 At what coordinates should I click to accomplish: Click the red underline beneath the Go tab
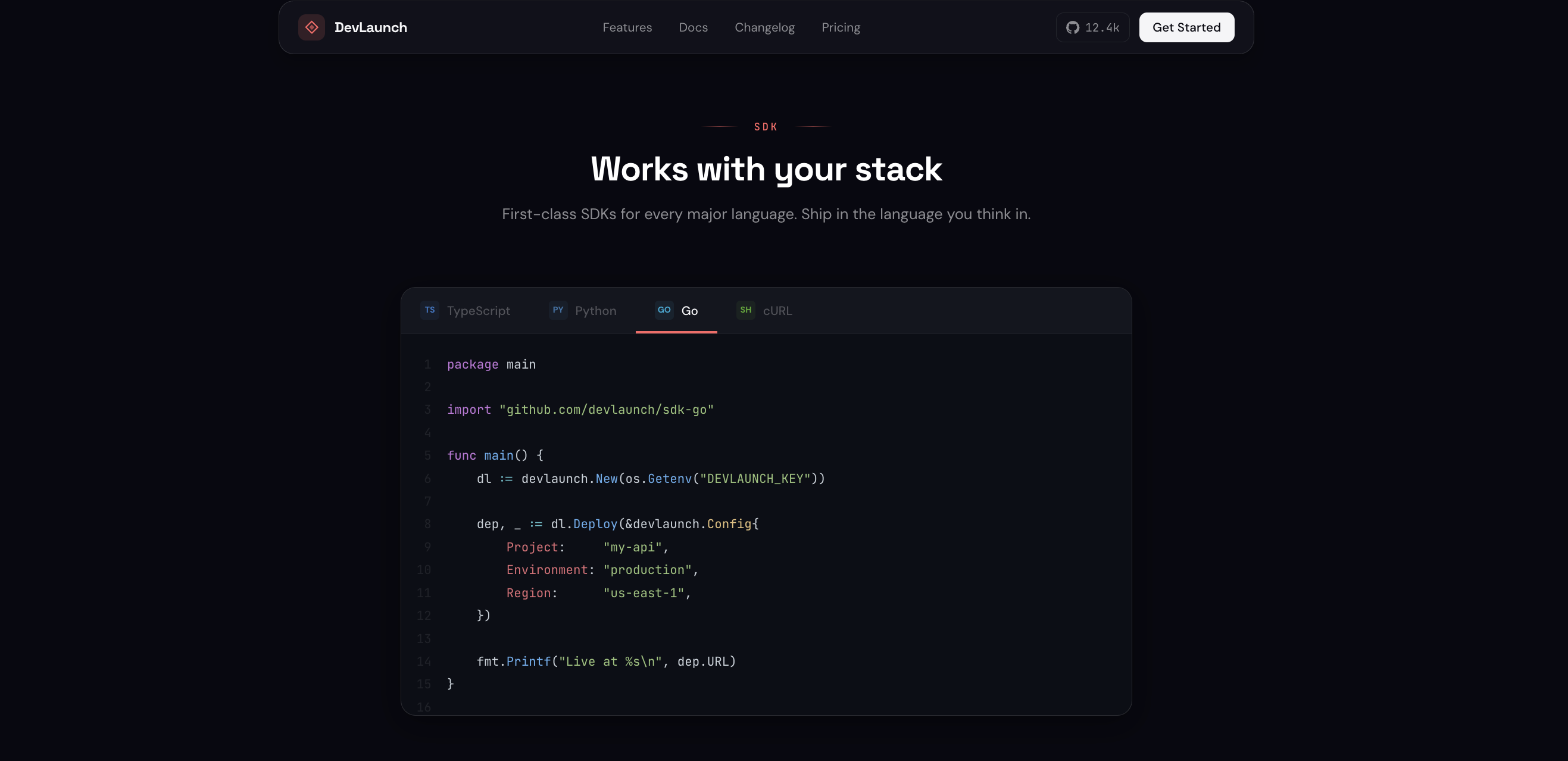(x=676, y=332)
